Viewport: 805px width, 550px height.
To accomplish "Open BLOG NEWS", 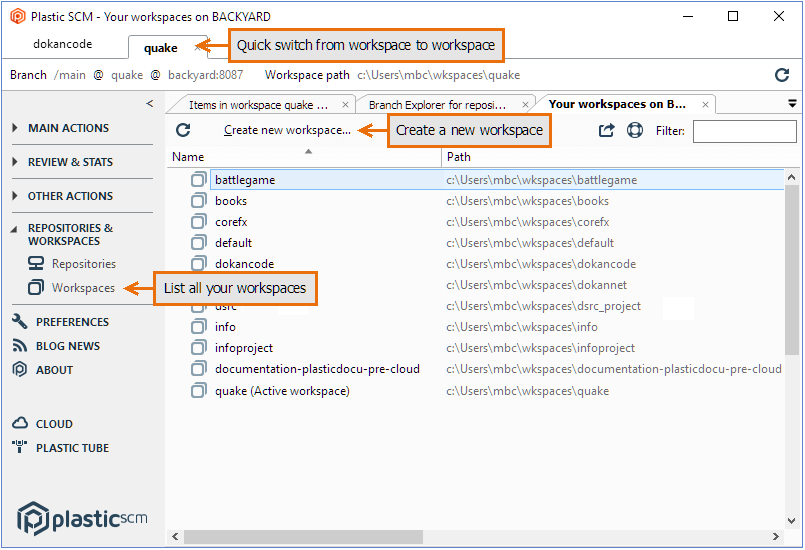I will pos(68,346).
